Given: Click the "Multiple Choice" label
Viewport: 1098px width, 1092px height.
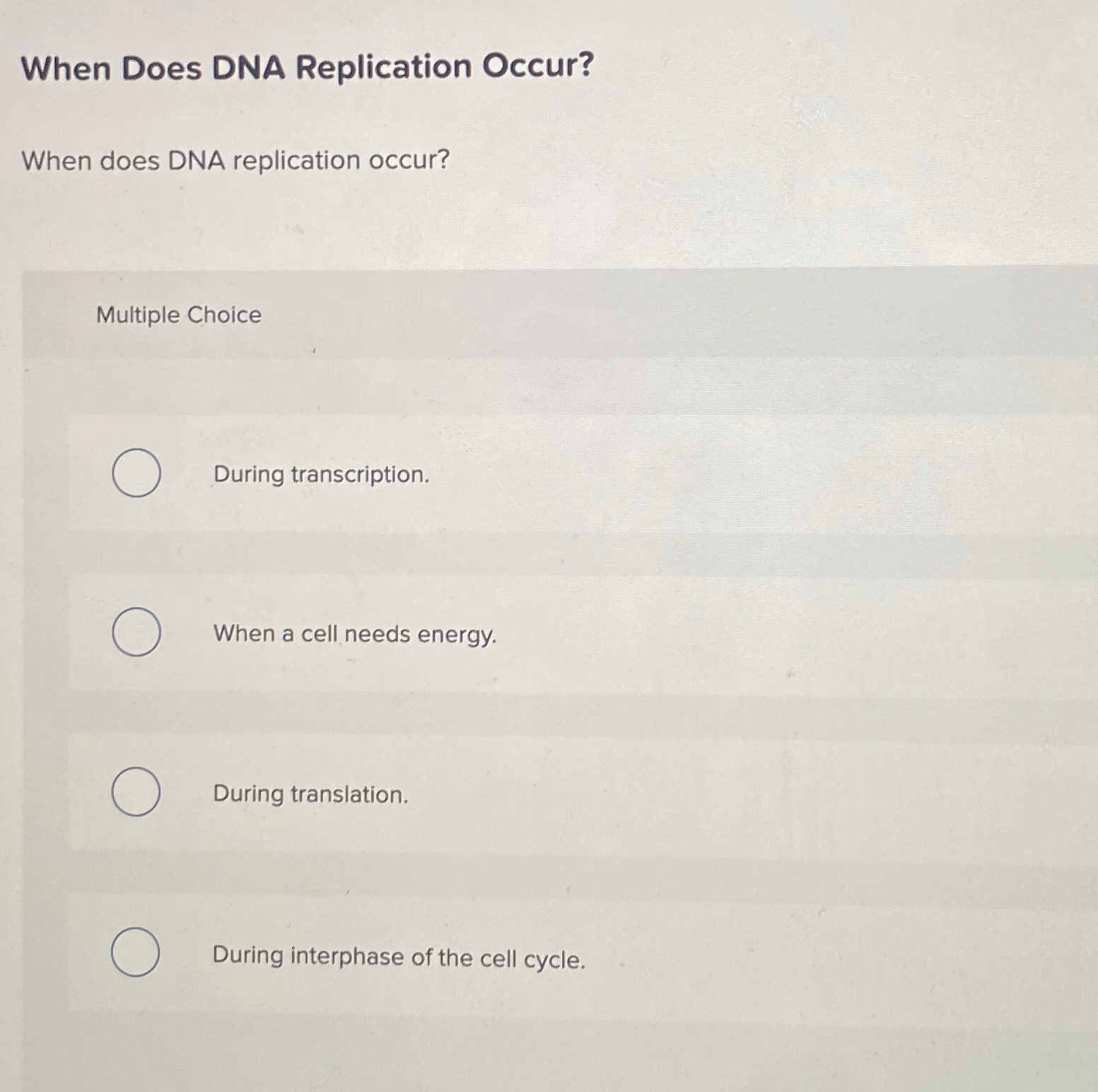Looking at the screenshot, I should (177, 315).
